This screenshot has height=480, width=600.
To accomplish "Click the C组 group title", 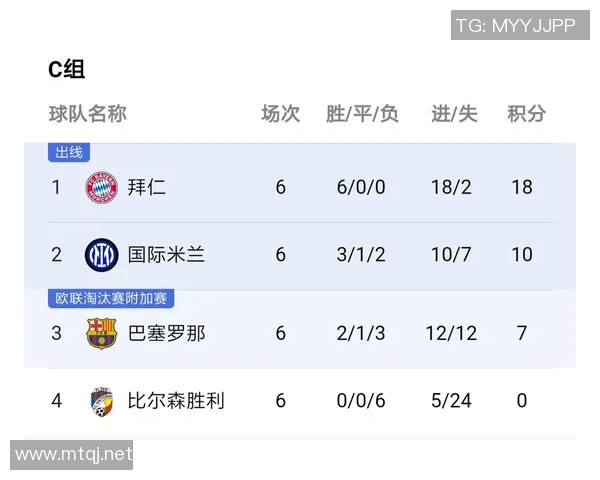I will (67, 69).
